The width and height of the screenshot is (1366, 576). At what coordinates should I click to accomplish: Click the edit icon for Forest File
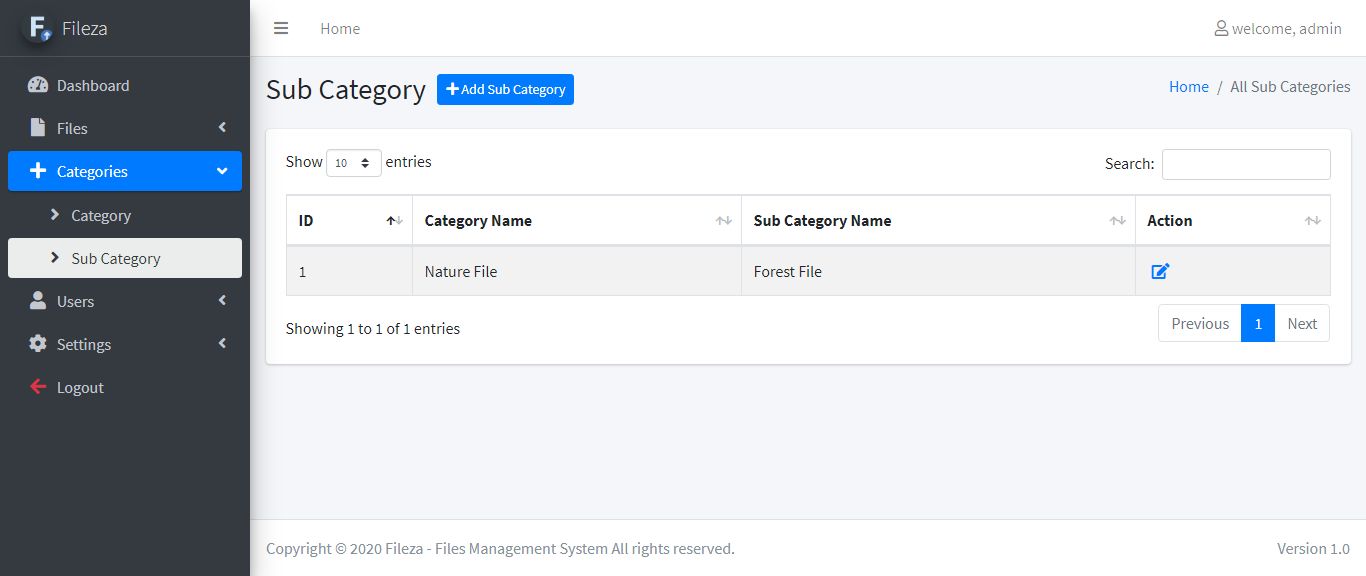coord(1160,271)
